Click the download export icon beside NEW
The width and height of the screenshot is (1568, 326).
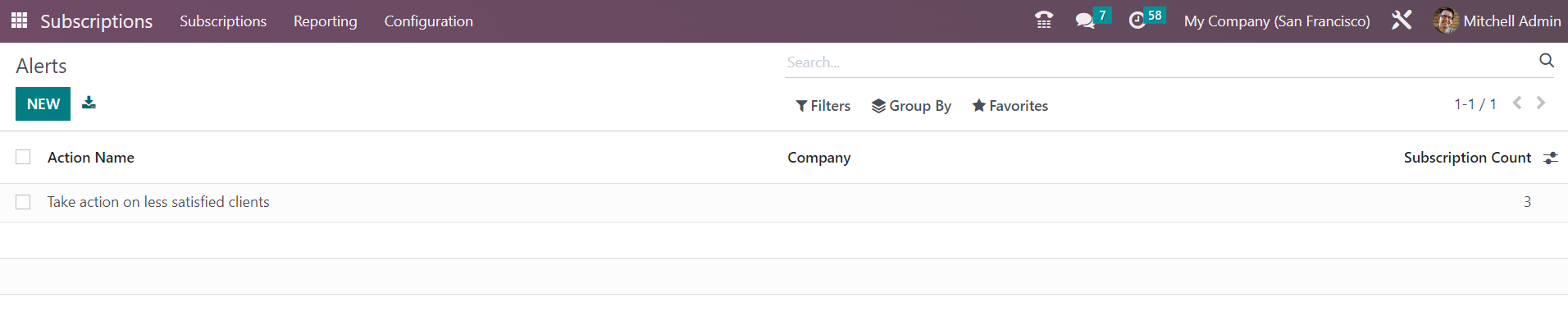pos(89,103)
